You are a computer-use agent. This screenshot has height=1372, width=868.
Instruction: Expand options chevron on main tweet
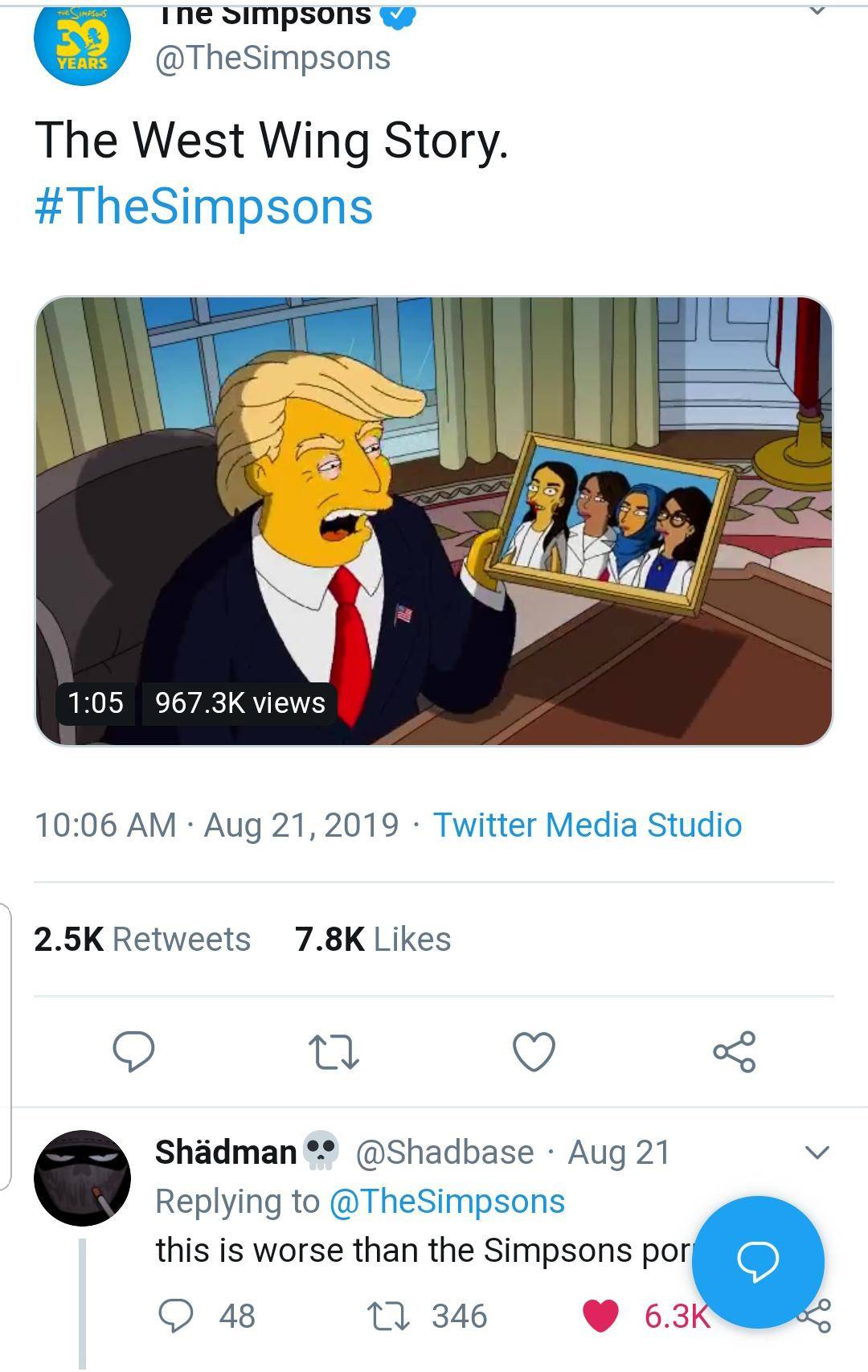pos(817,11)
